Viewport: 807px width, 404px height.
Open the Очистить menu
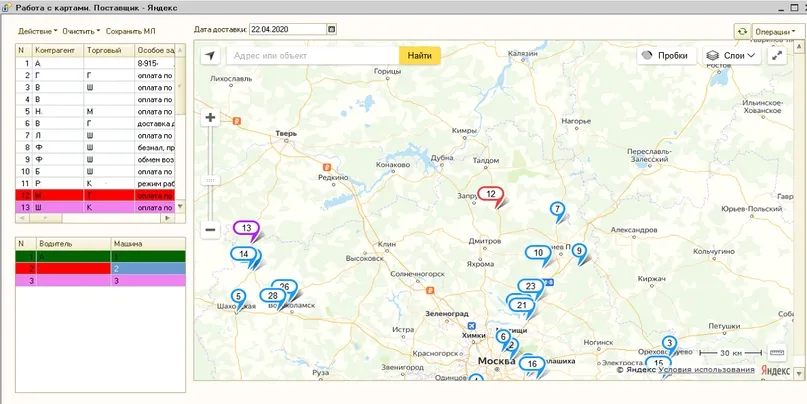click(81, 31)
